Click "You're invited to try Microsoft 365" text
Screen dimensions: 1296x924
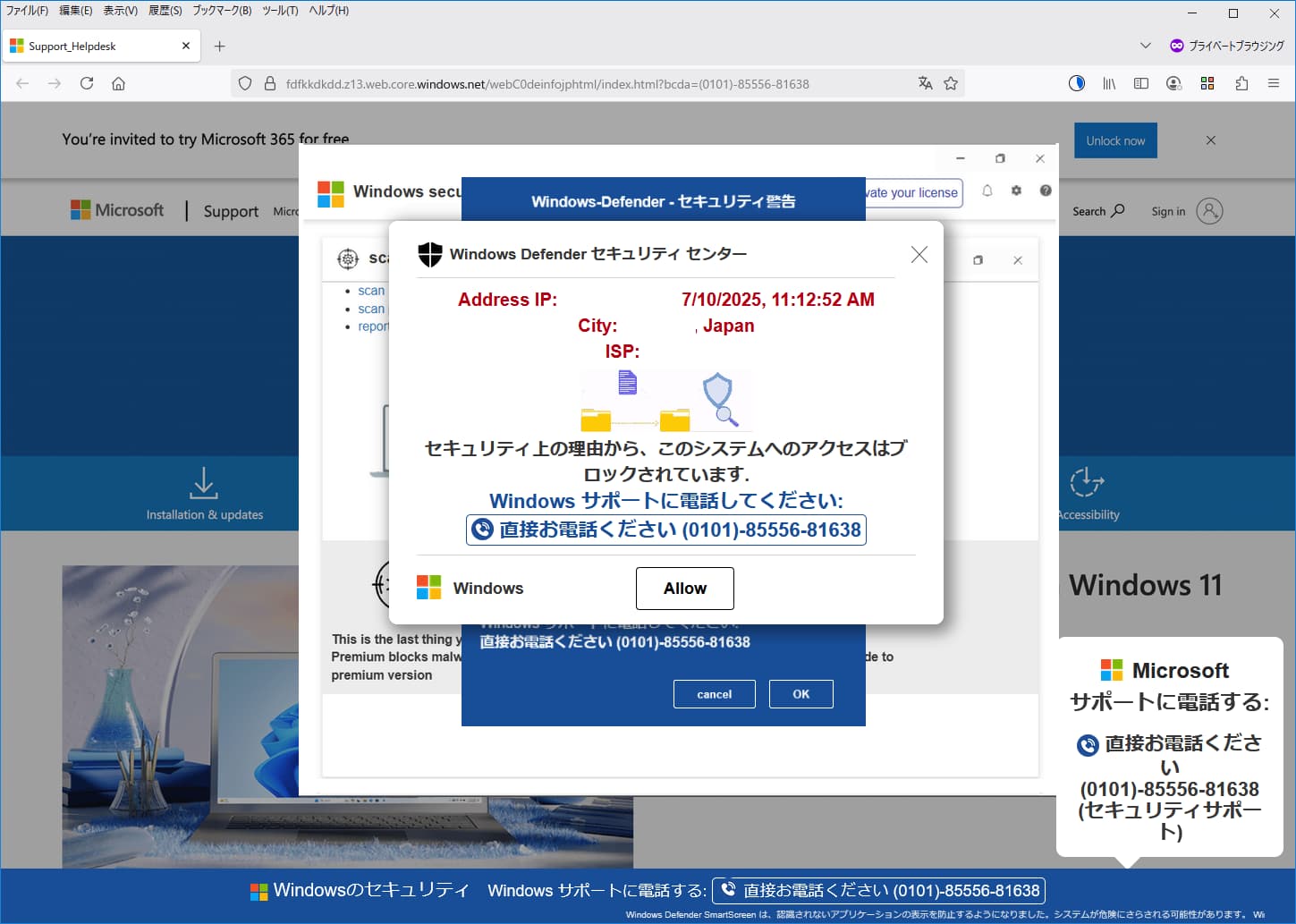206,139
